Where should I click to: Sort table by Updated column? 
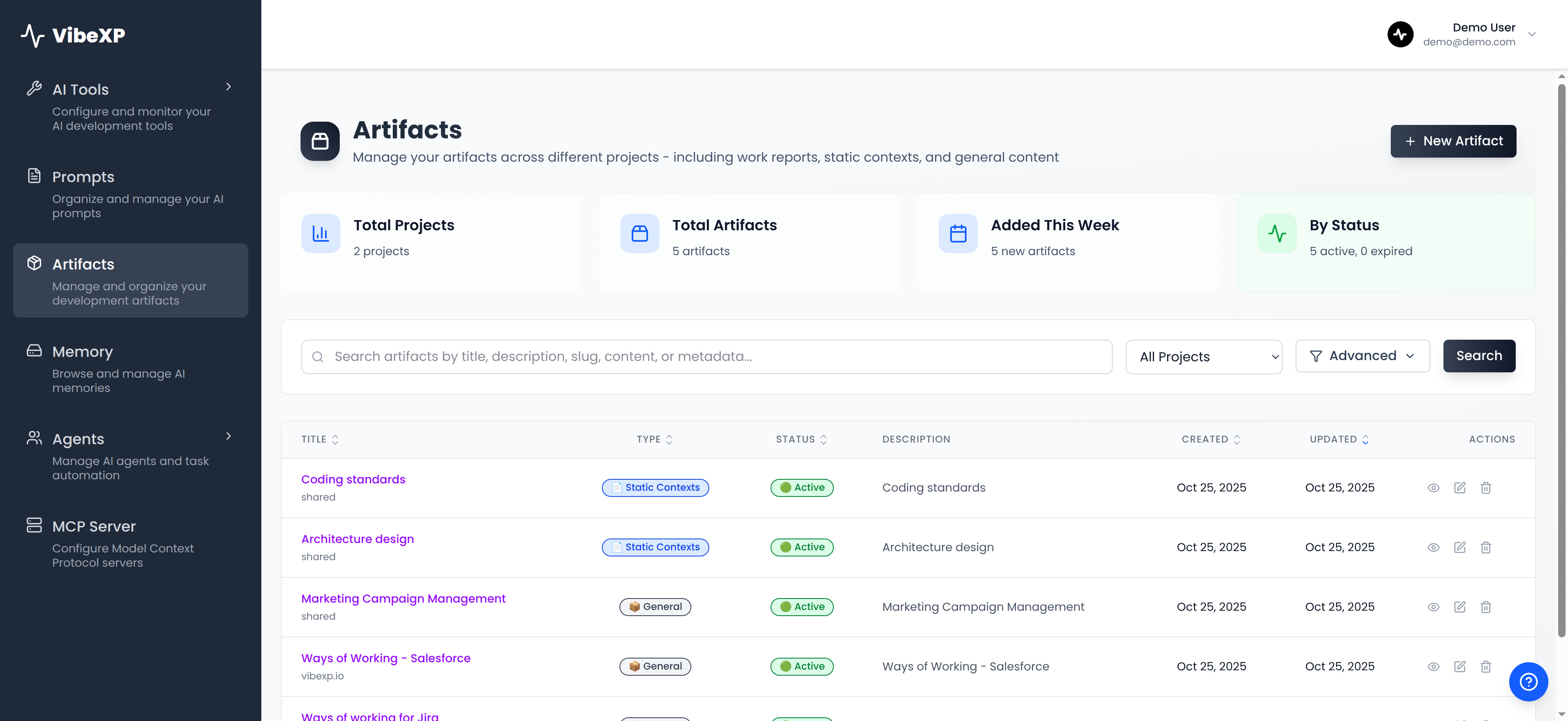pyautogui.click(x=1339, y=439)
